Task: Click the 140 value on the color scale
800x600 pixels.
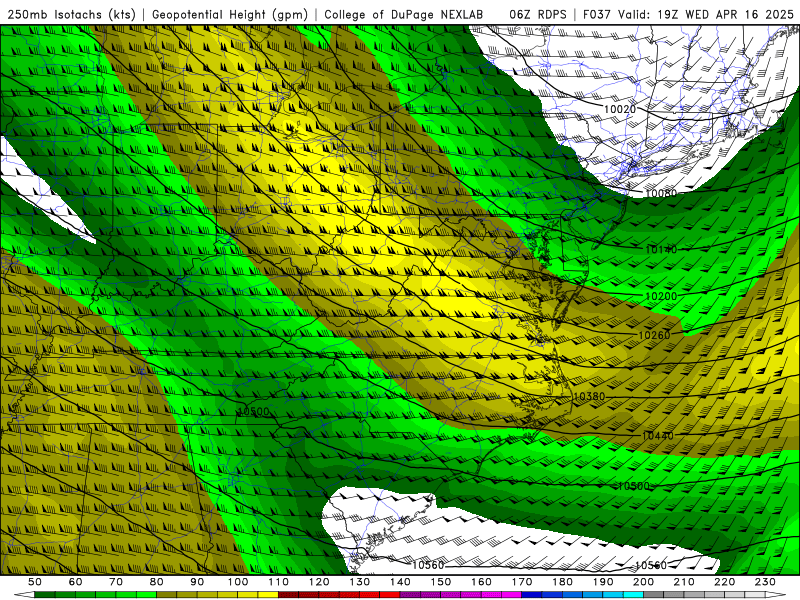Action: (x=400, y=582)
